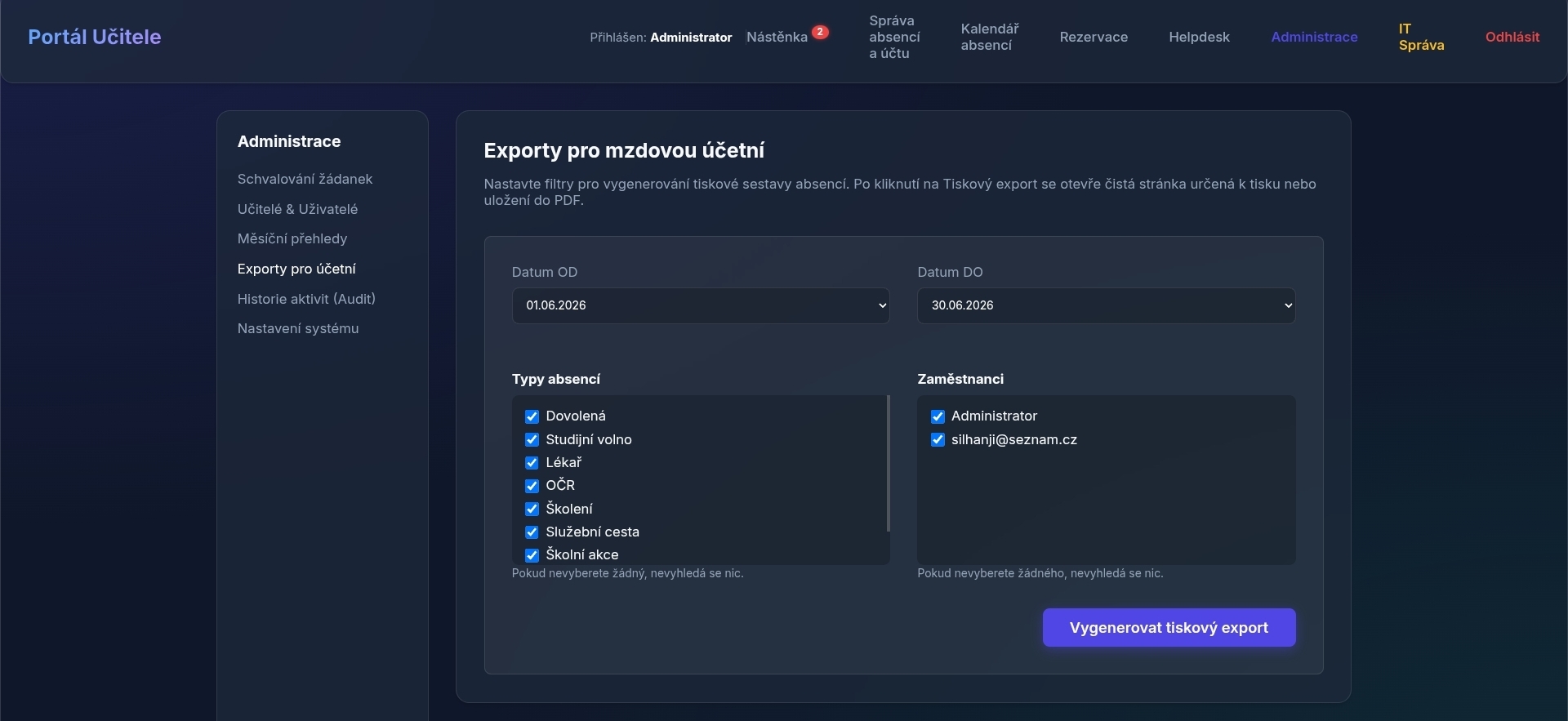Uncheck the Dovolená absence type
The height and width of the screenshot is (721, 1568).
click(x=532, y=416)
